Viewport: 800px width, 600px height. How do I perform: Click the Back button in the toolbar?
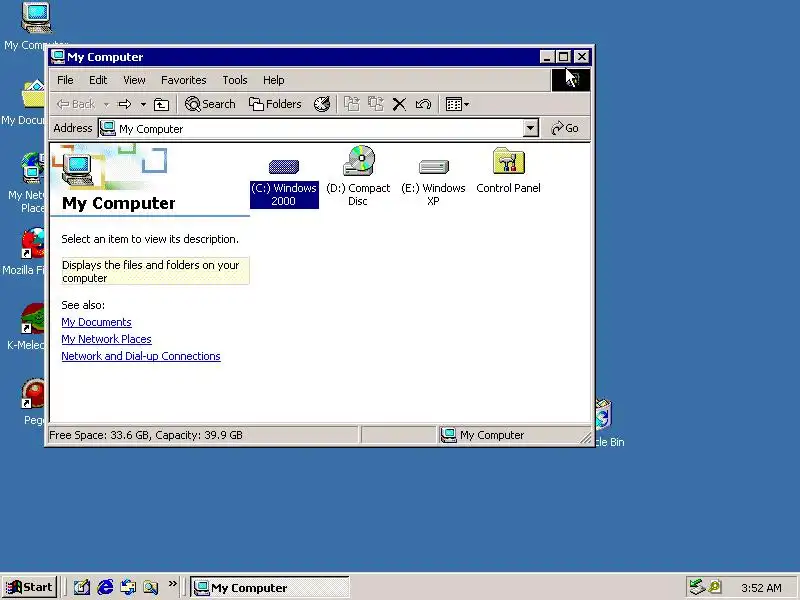point(76,105)
